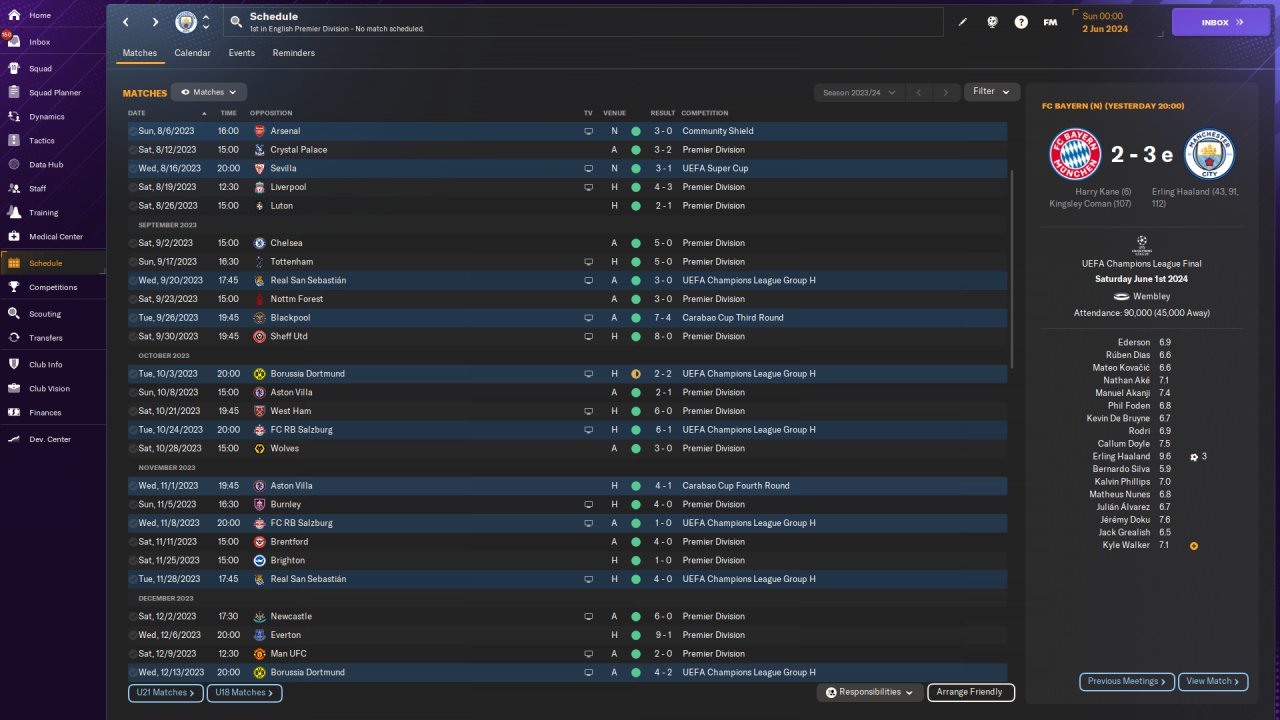Open Competitions in the sidebar

pyautogui.click(x=52, y=287)
